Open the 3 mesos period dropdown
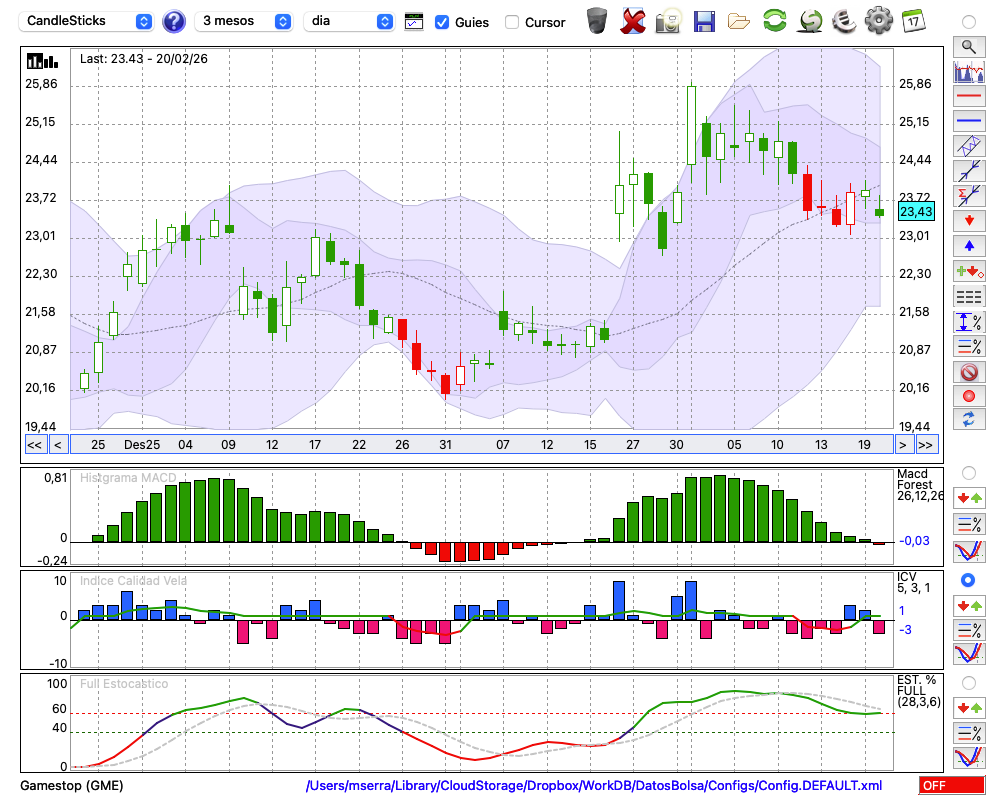The width and height of the screenshot is (1000, 800). tap(244, 21)
